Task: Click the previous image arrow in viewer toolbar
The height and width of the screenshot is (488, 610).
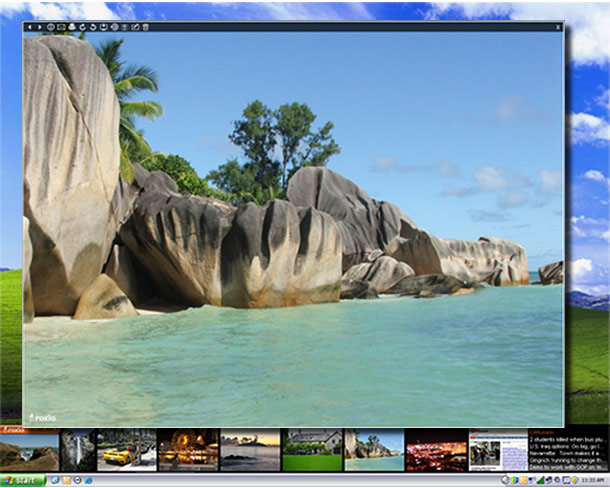Action: (x=30, y=27)
